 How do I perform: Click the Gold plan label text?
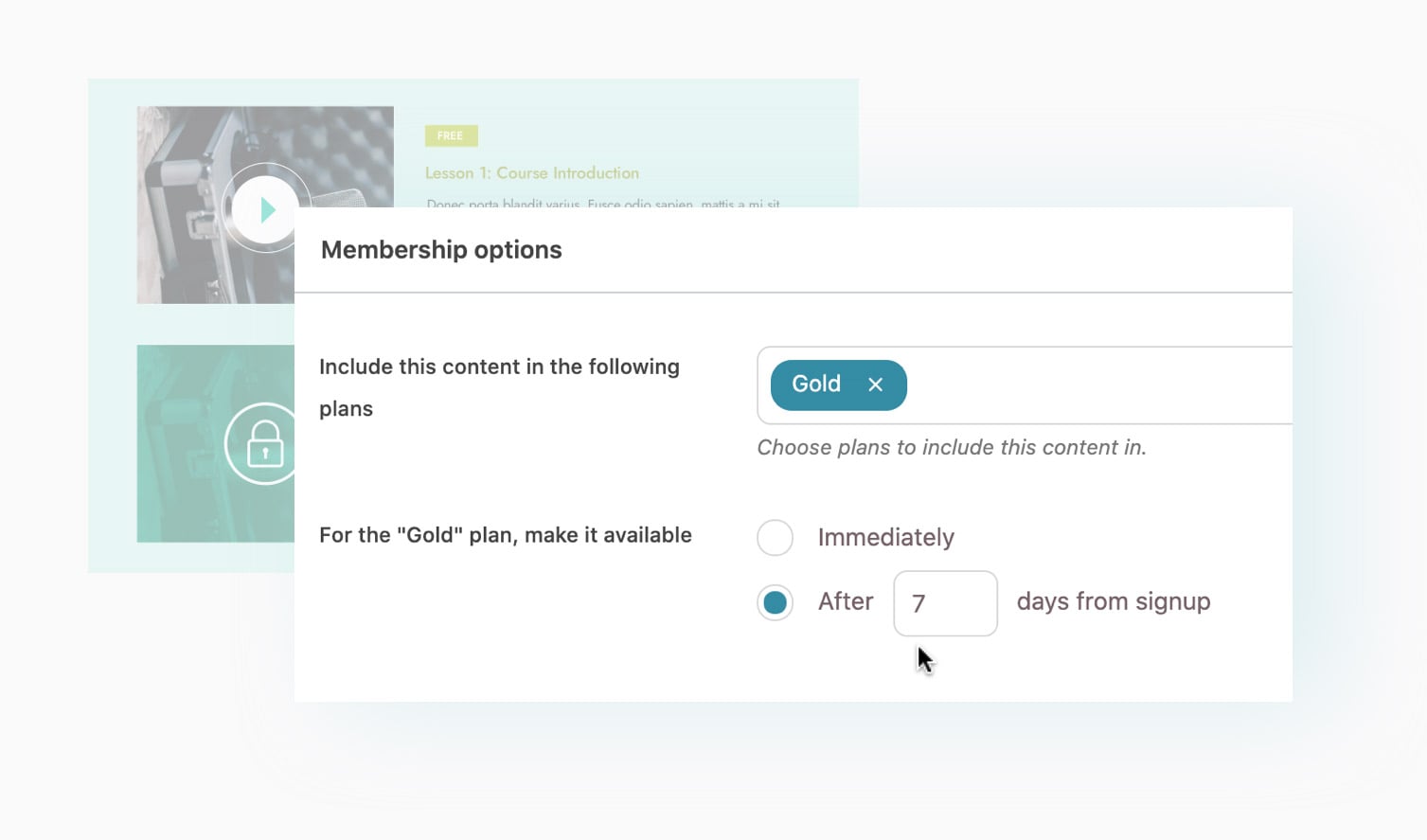(816, 384)
